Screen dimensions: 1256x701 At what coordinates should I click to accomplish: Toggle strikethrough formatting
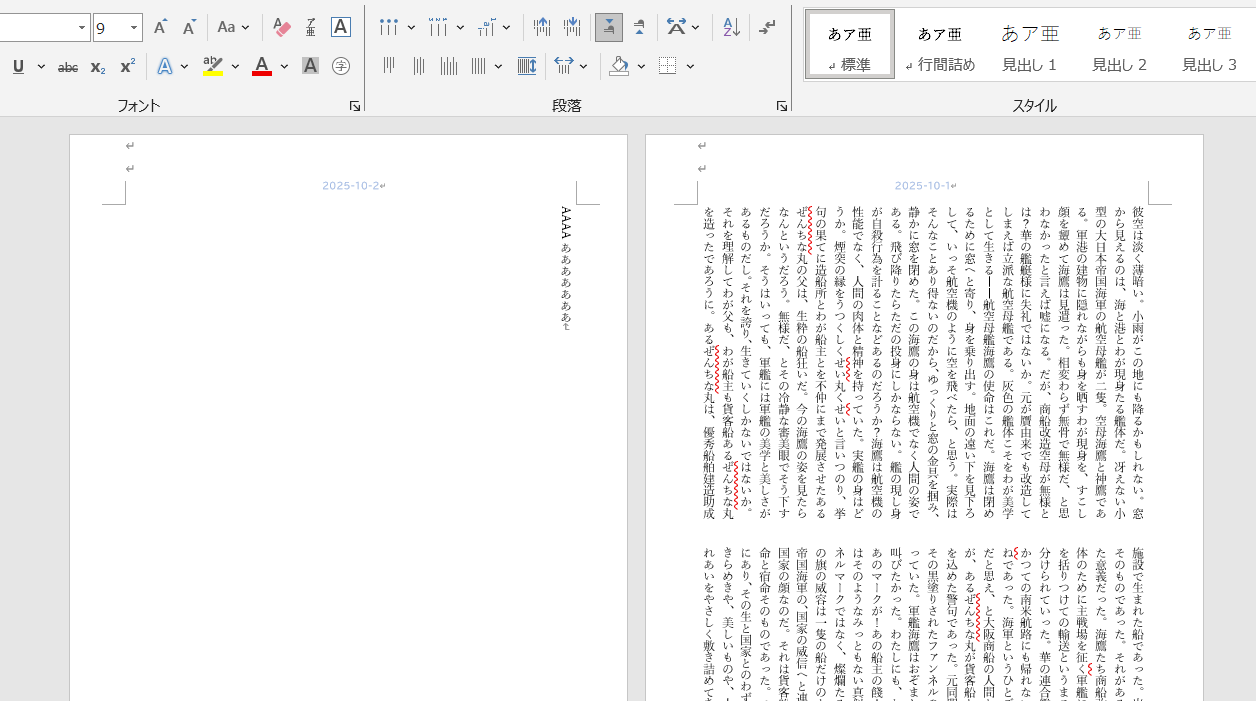(x=68, y=67)
